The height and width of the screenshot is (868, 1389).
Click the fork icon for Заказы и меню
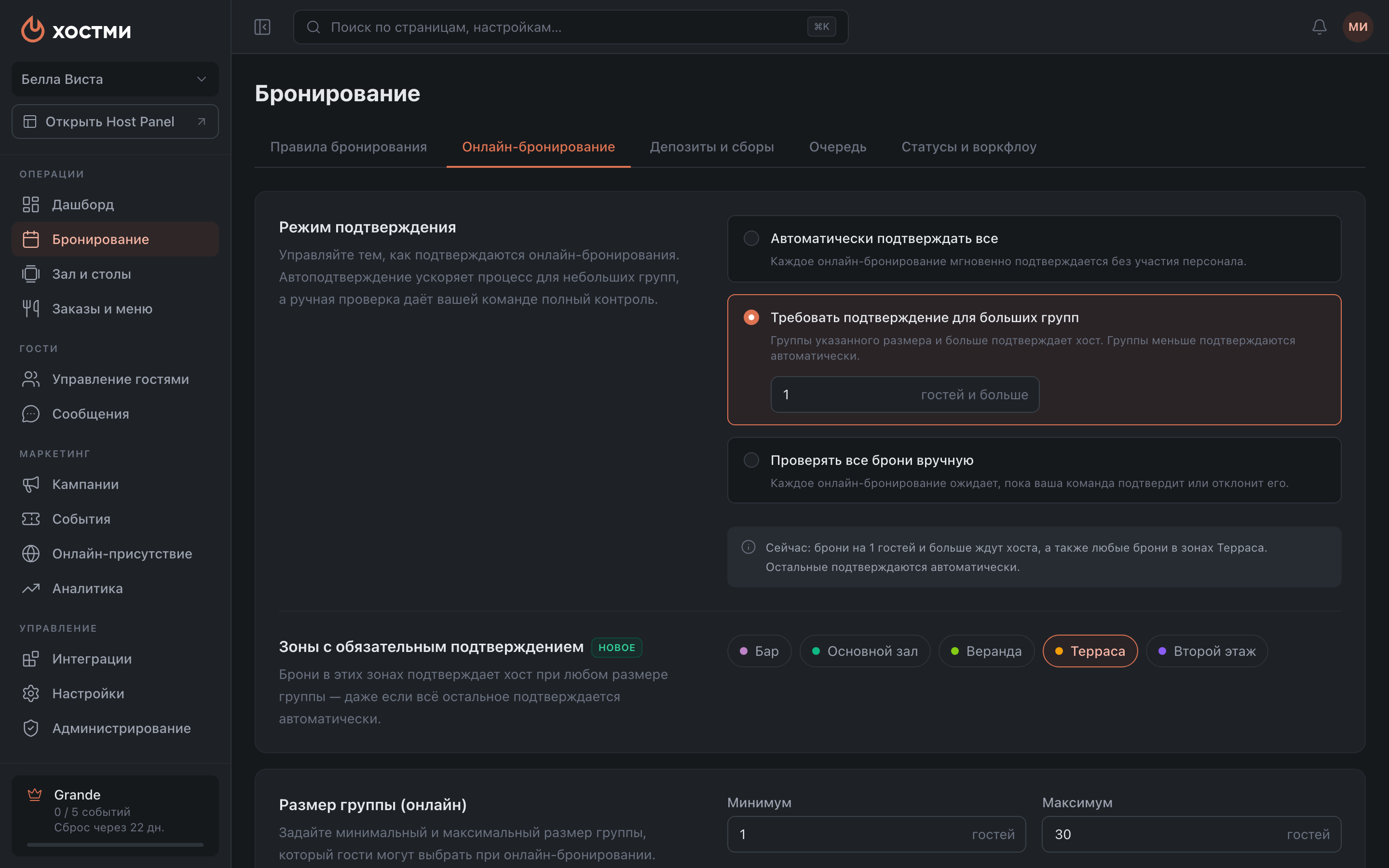[31, 309]
